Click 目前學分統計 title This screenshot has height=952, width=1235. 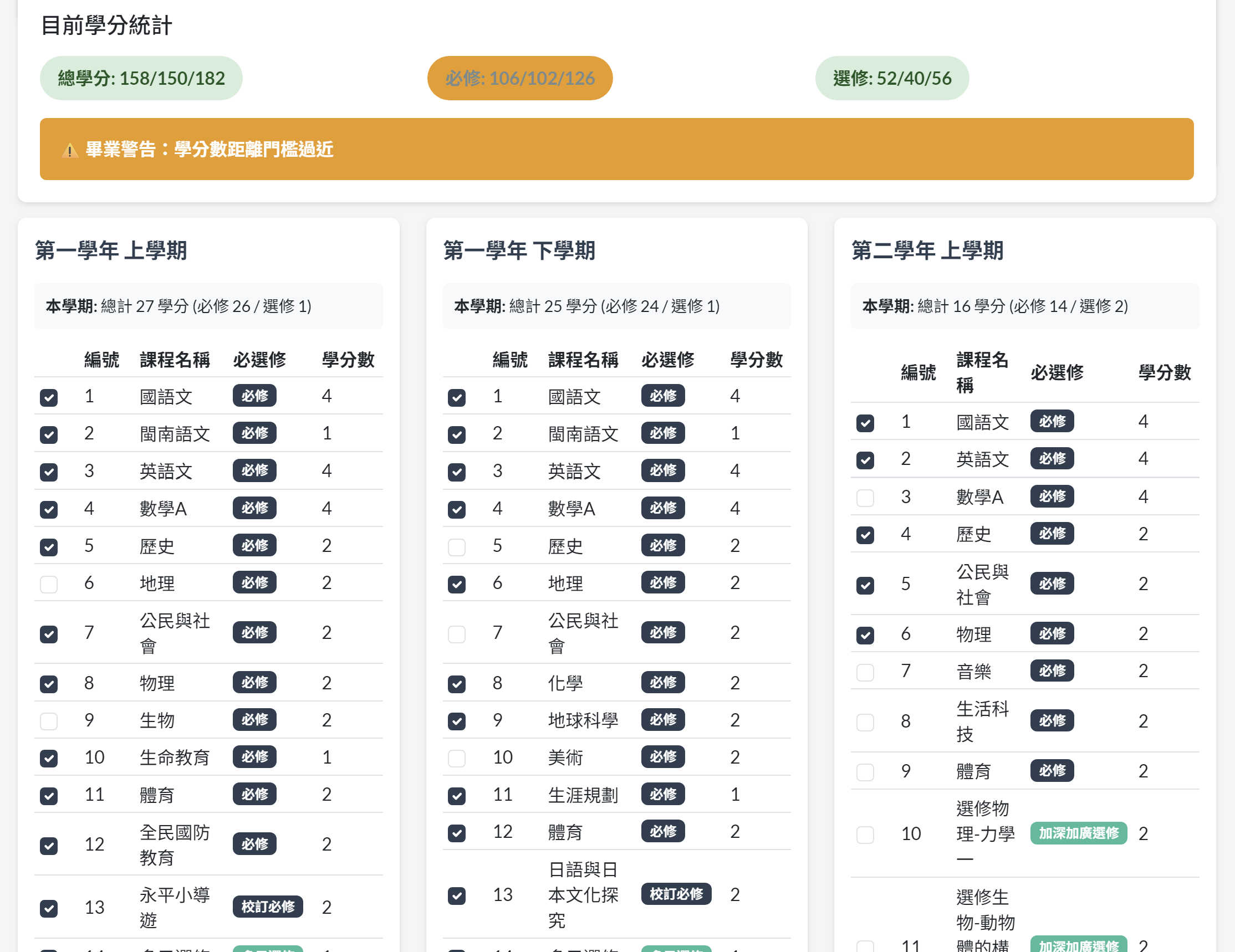click(x=107, y=25)
